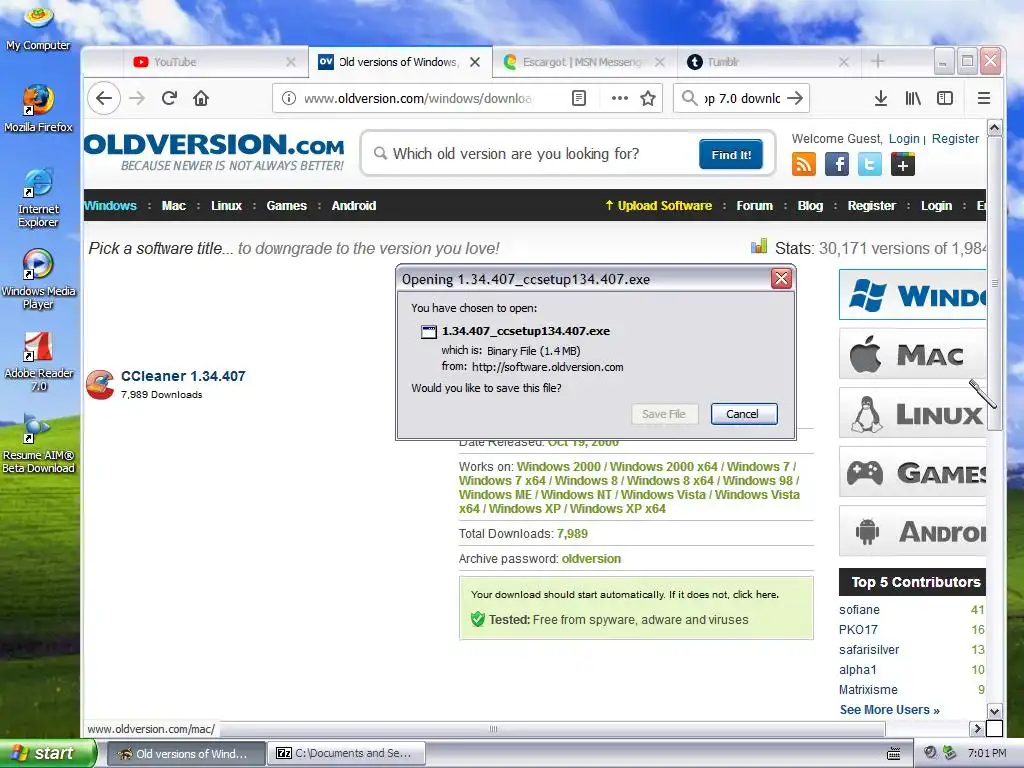This screenshot has width=1024, height=768.
Task: Click the Login link near Welcome Guest
Action: [x=904, y=138]
